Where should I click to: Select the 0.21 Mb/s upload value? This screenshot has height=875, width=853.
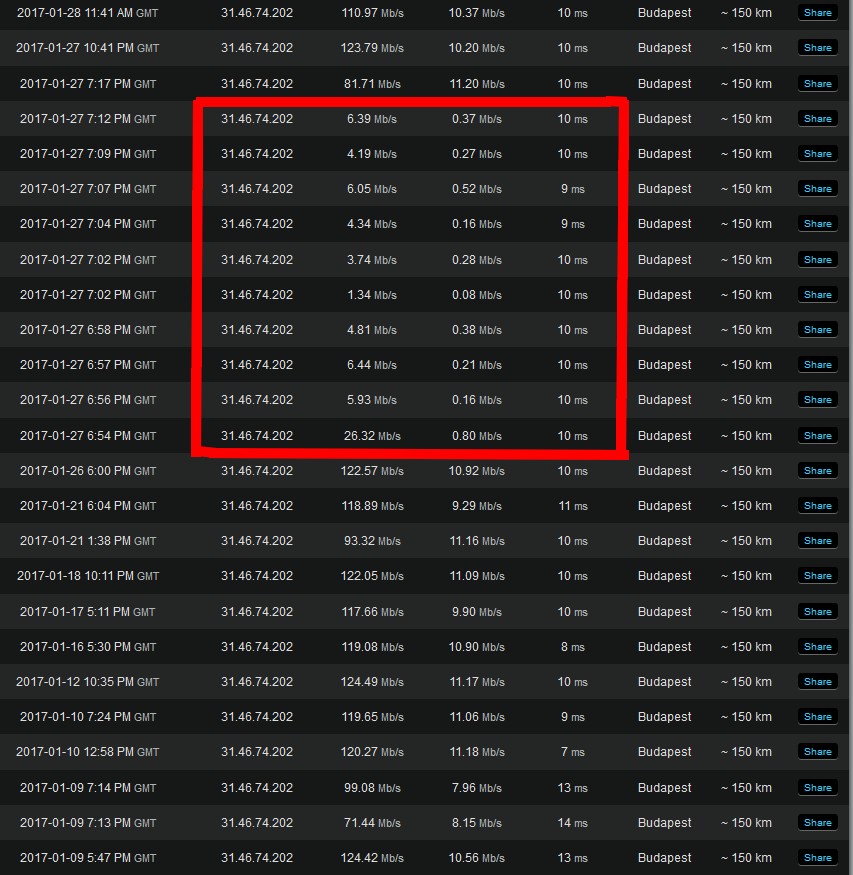click(x=476, y=365)
